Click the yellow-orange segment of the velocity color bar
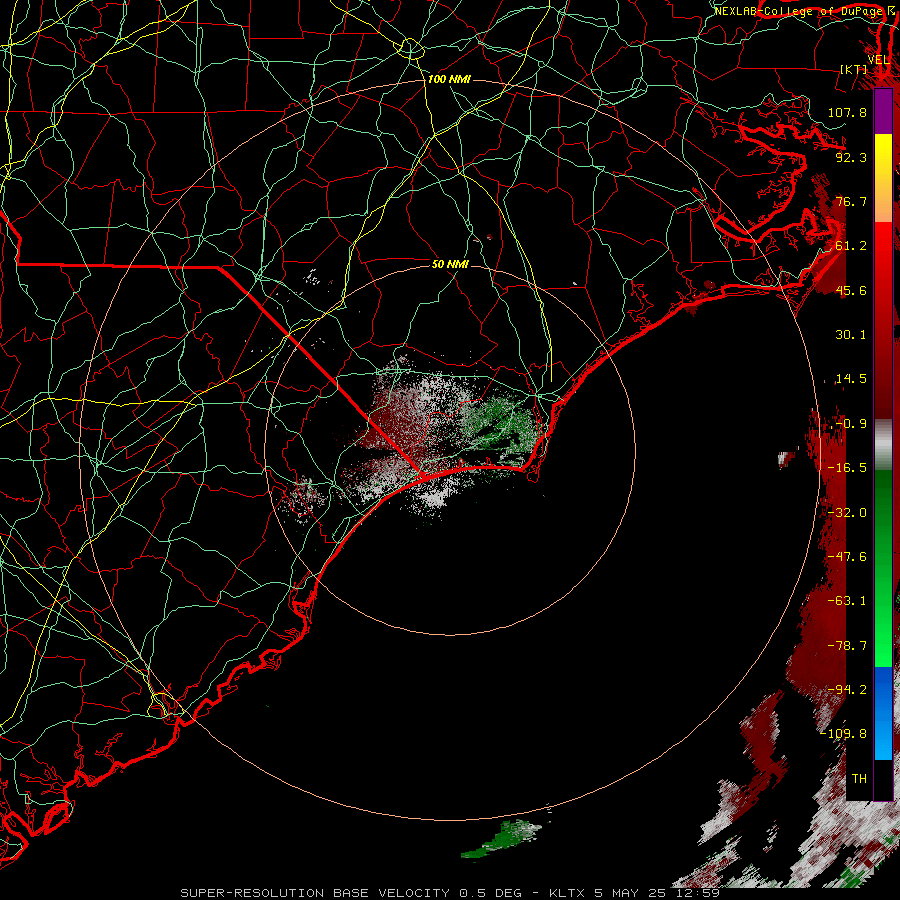 [x=883, y=178]
